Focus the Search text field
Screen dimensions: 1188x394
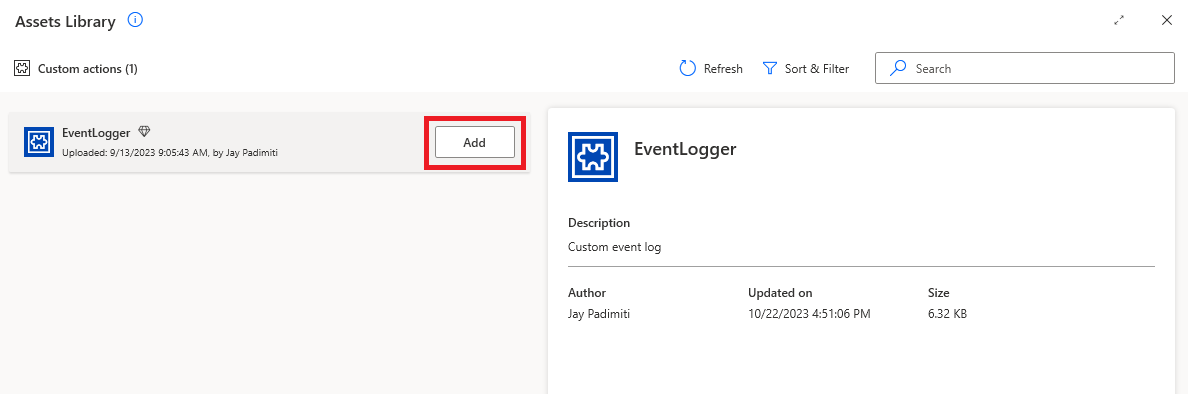tap(1025, 68)
